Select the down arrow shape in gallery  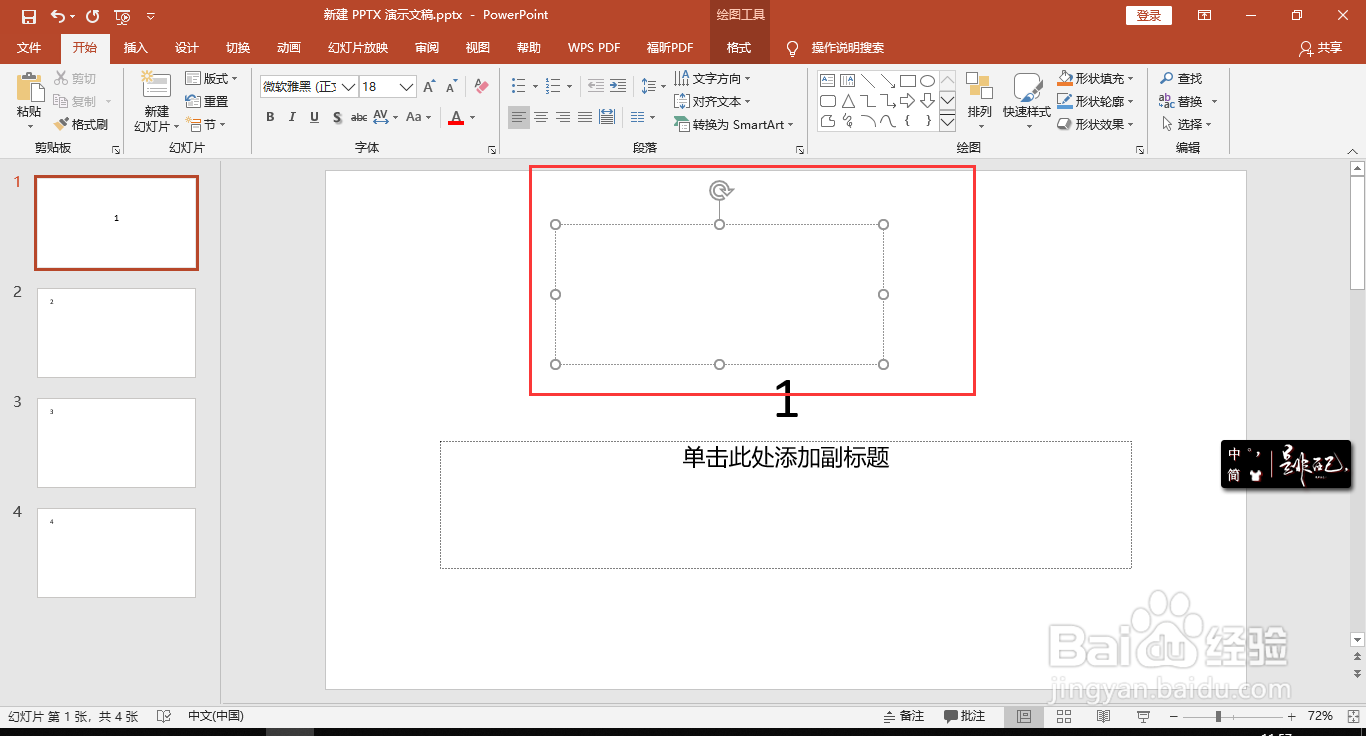pos(927,101)
